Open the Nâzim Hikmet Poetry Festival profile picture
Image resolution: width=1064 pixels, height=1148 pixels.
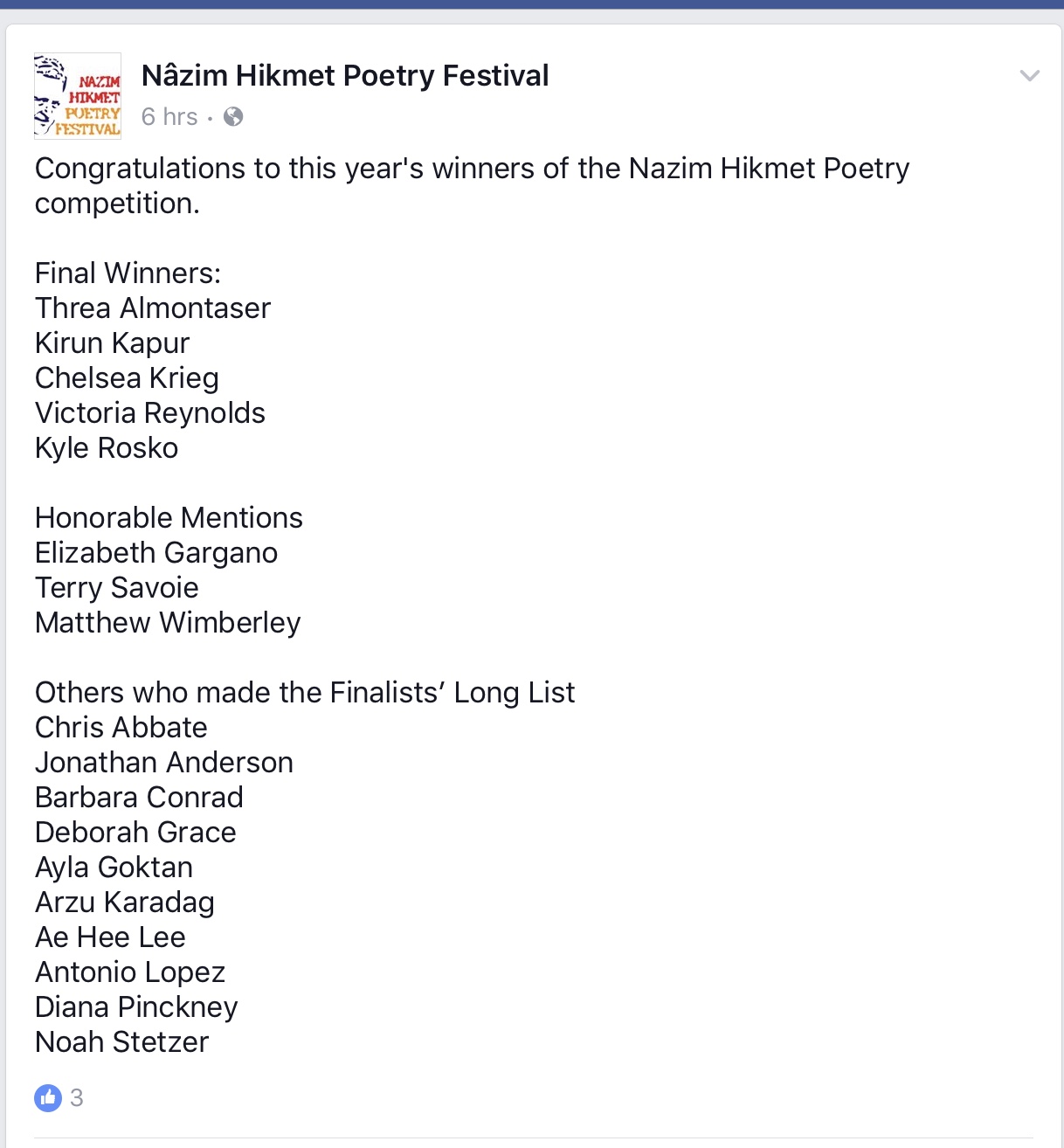pos(77,96)
